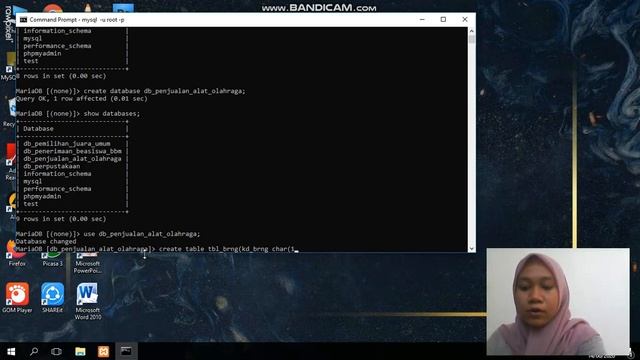
Task: Click db_penjualan_alat_olahraga row in database list
Action: click(x=72, y=159)
